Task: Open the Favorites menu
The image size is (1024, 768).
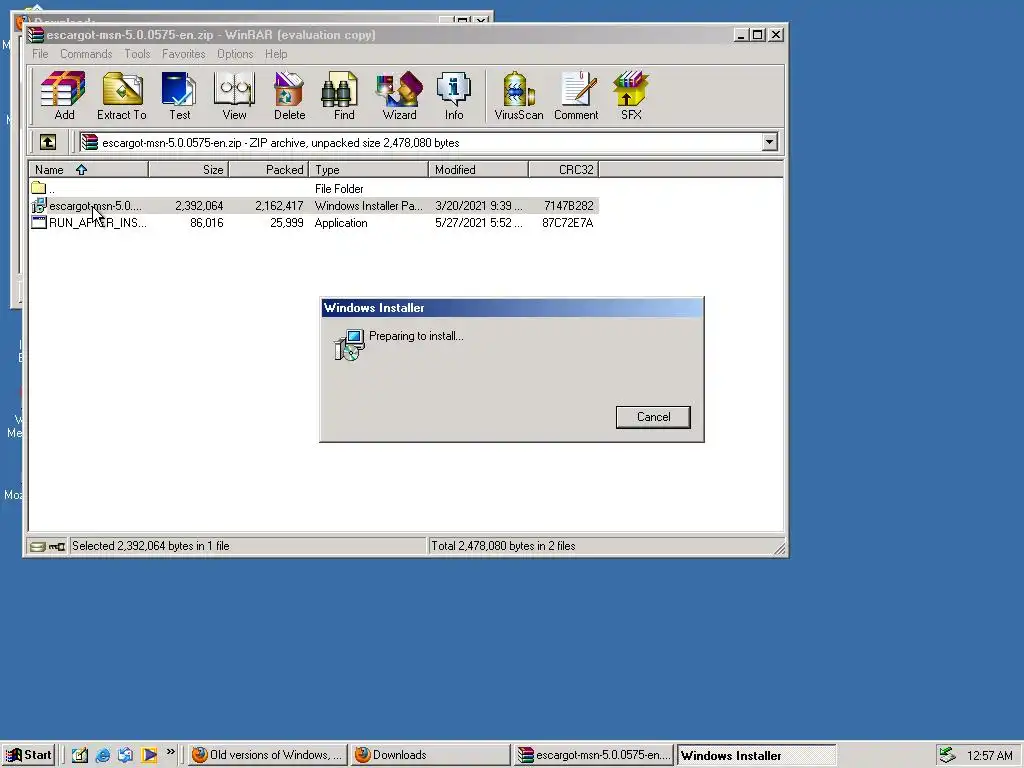Action: coord(184,54)
